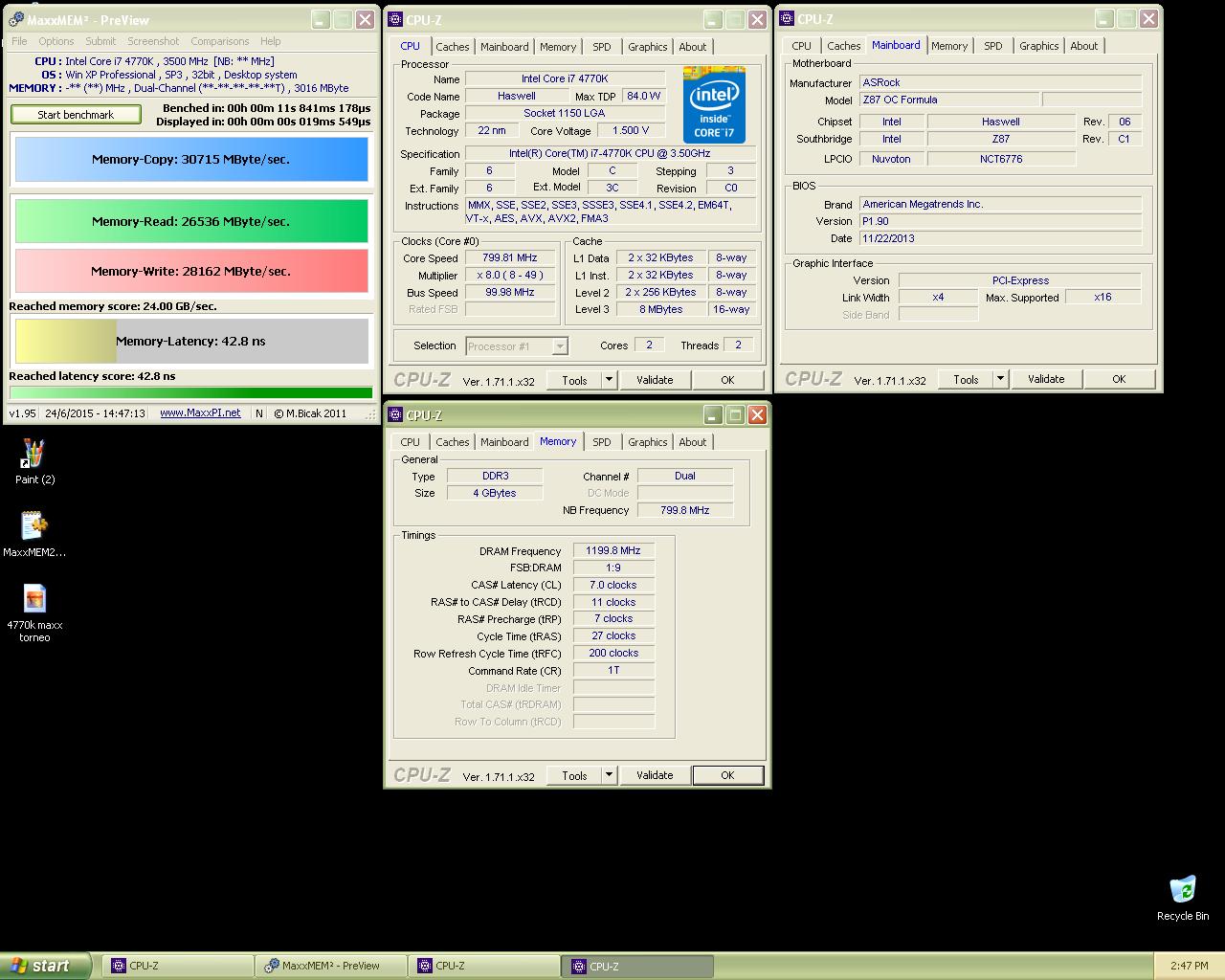The width and height of the screenshot is (1225, 980).
Task: Click the green benchmark progress bar
Action: point(190,392)
